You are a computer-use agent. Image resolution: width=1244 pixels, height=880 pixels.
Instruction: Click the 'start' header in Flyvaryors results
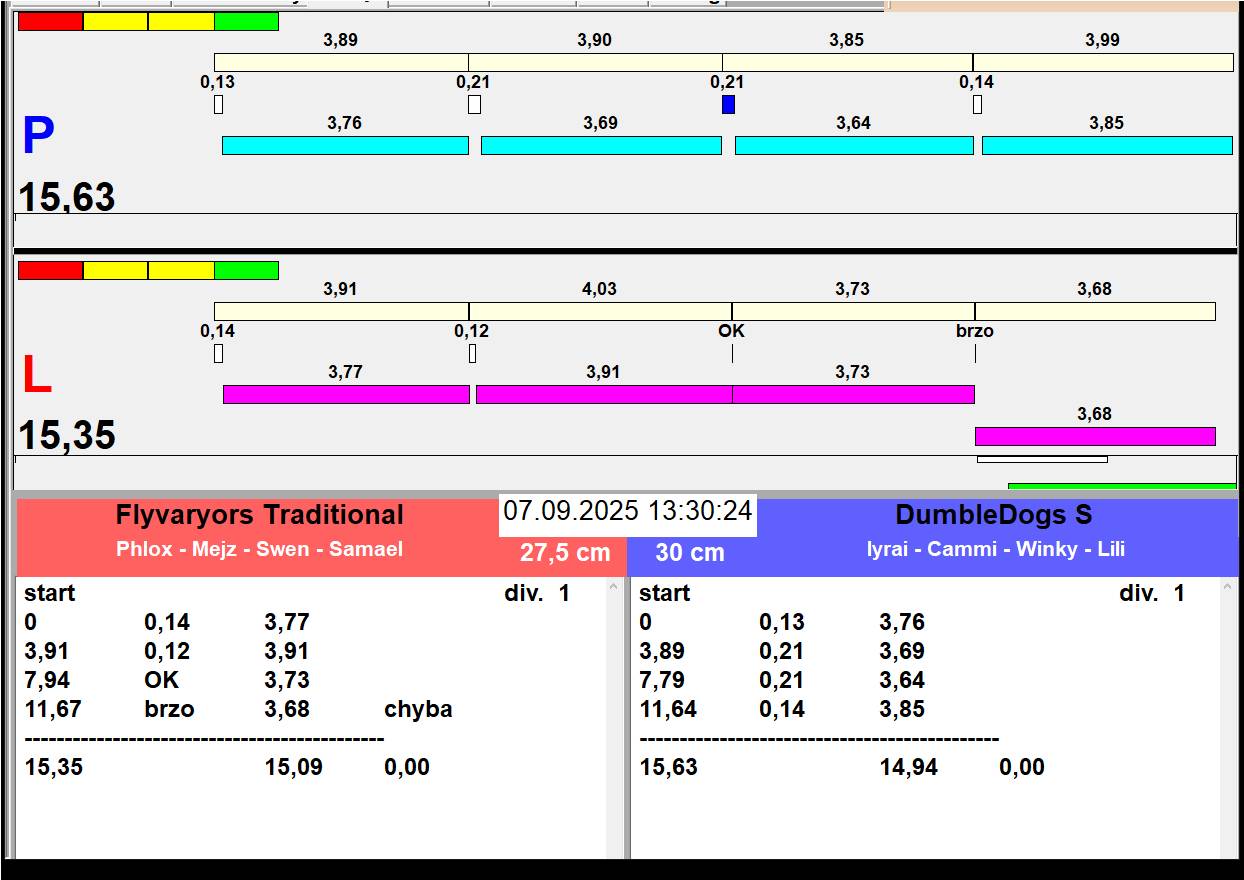pyautogui.click(x=50, y=593)
